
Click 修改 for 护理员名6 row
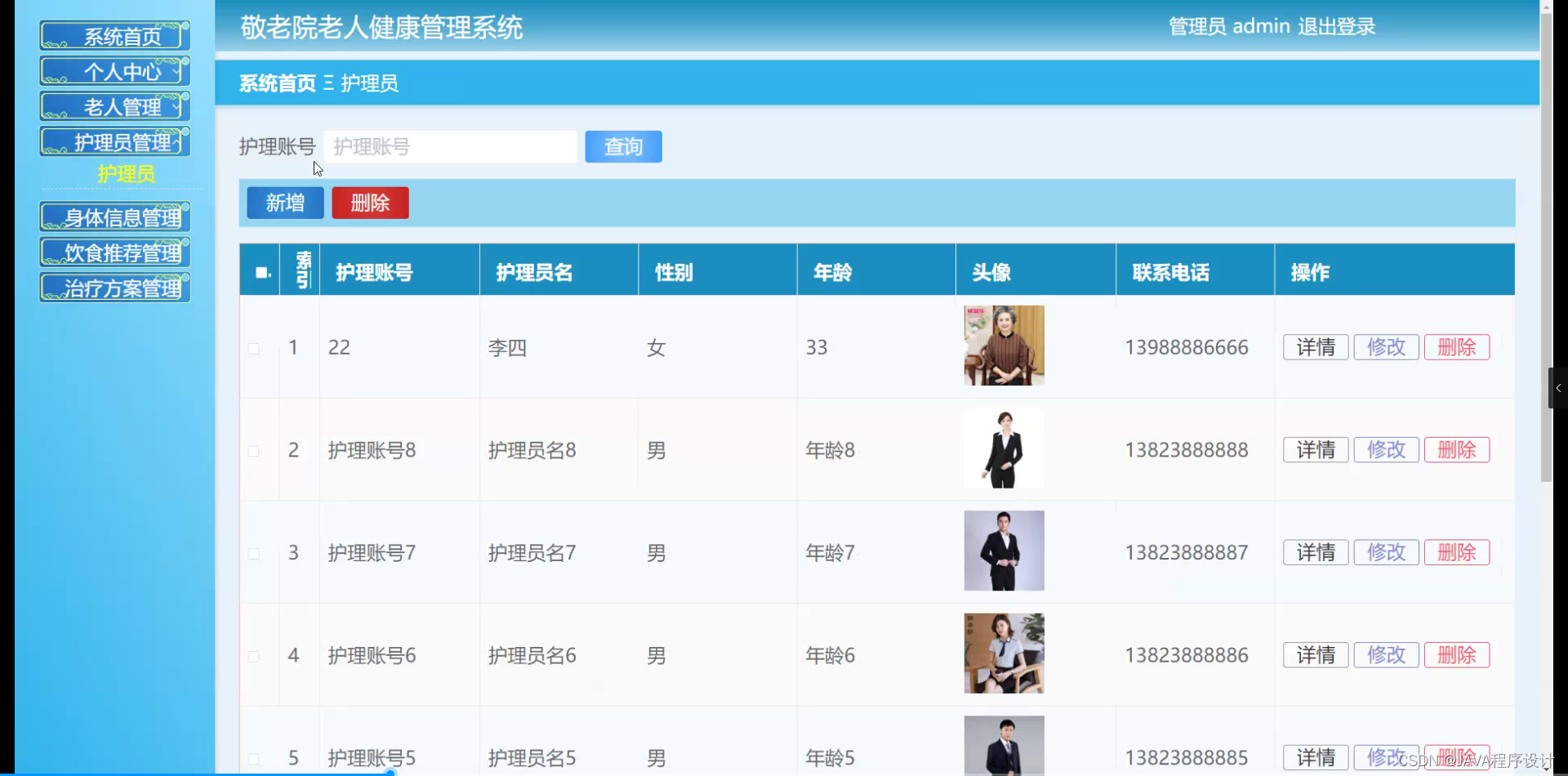(1387, 655)
